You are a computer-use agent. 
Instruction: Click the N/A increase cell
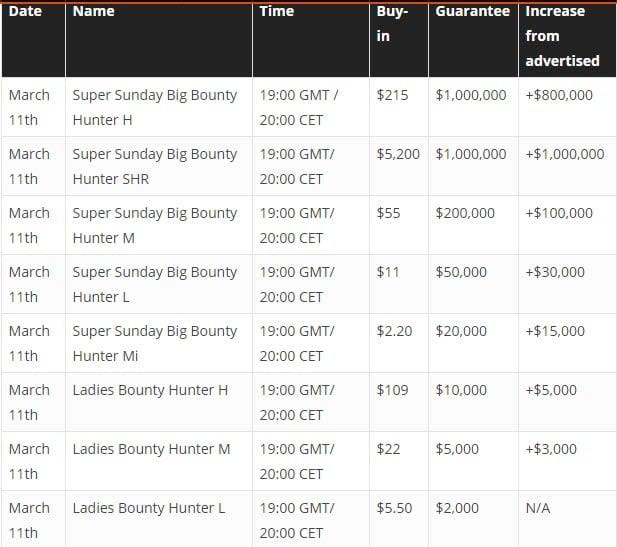[537, 508]
